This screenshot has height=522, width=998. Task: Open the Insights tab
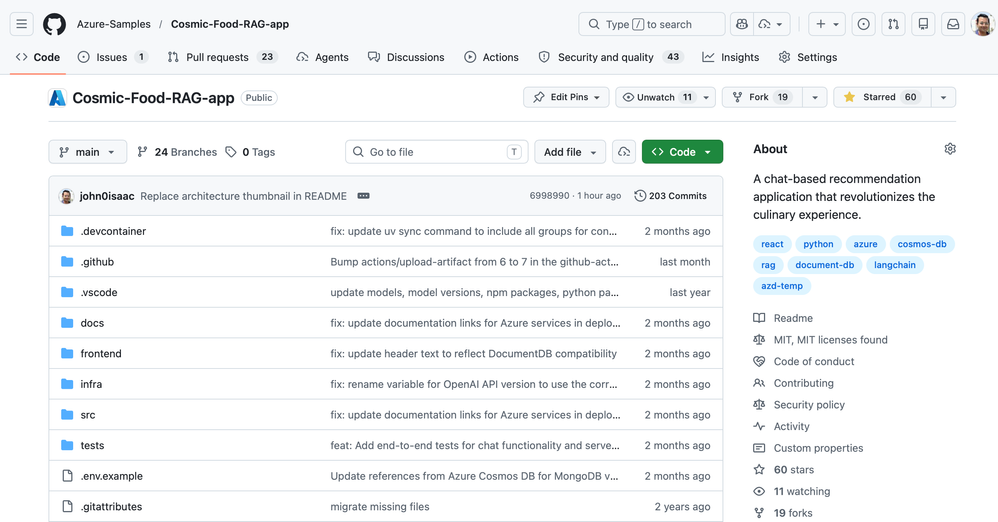pyautogui.click(x=731, y=57)
